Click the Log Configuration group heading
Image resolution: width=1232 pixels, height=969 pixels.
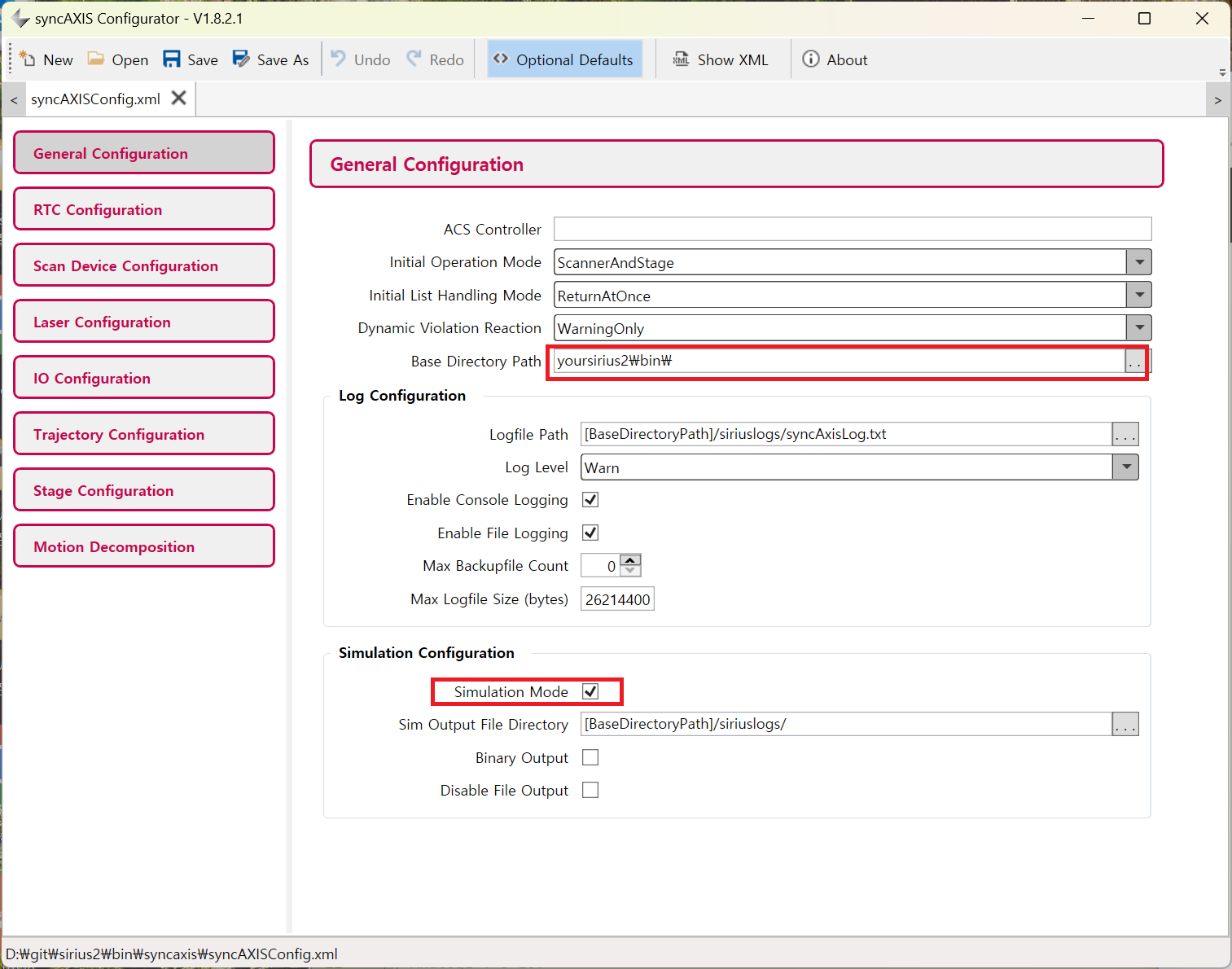pos(402,396)
